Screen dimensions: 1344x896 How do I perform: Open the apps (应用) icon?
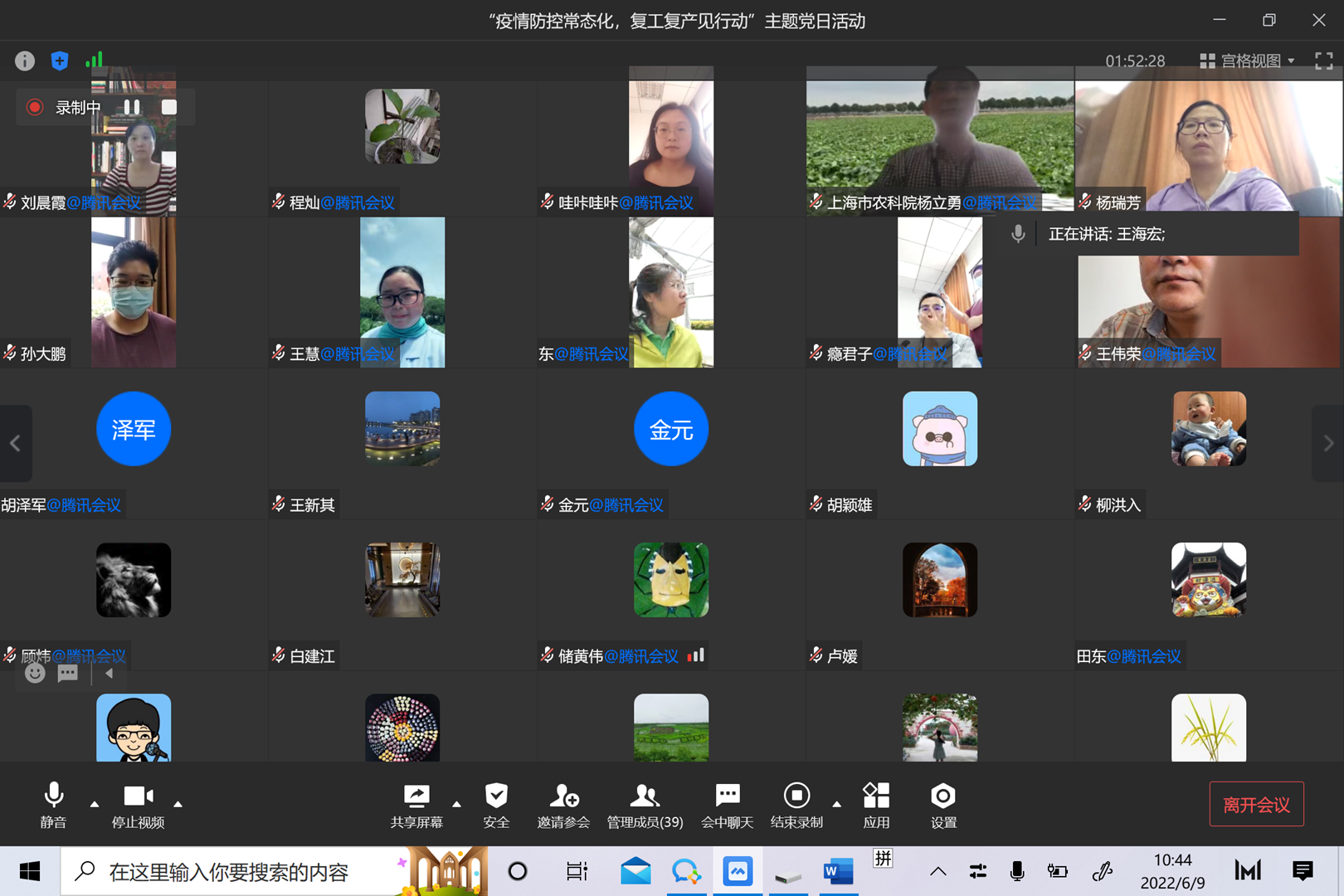(876, 805)
